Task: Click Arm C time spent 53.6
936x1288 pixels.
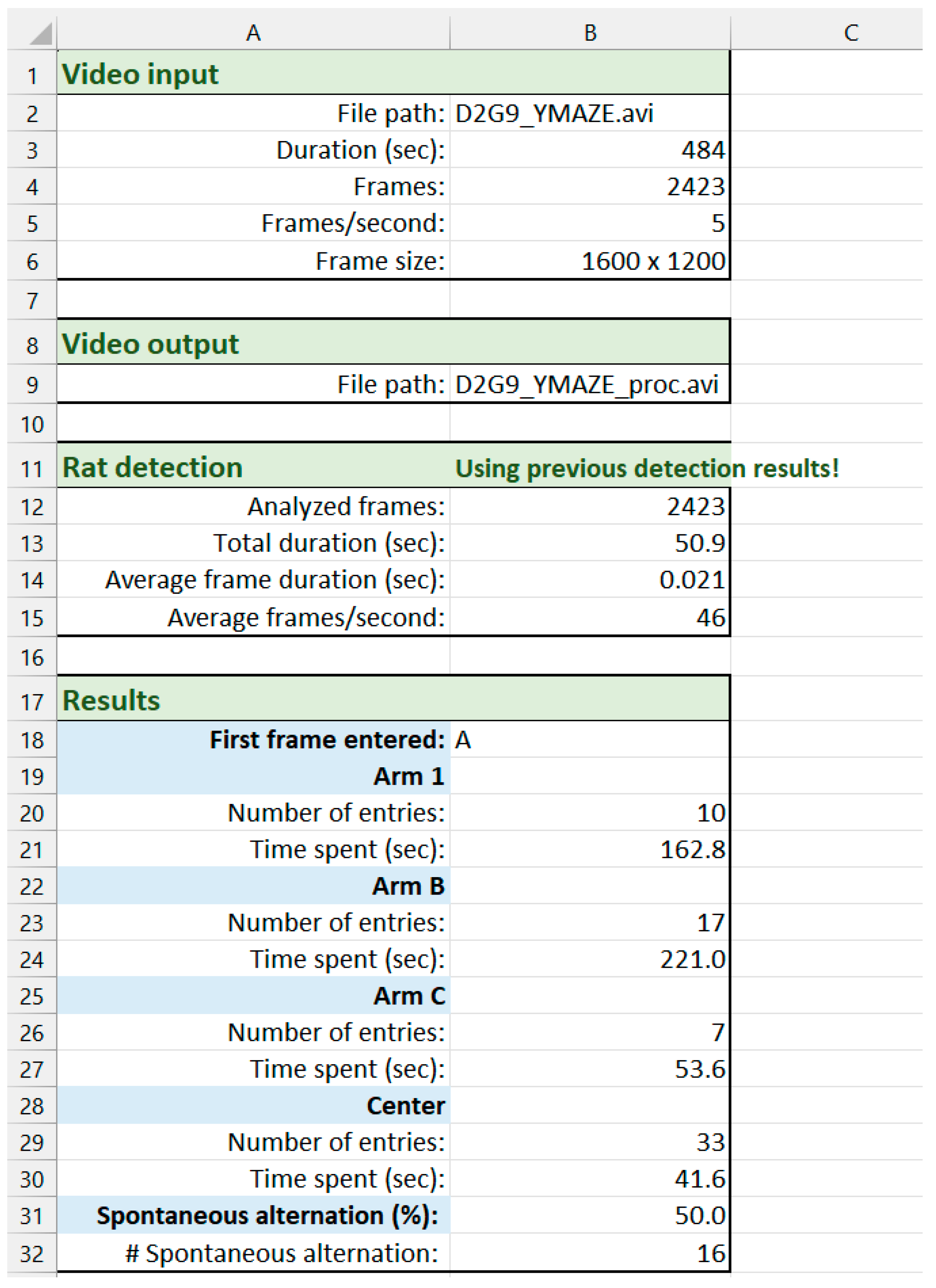Action: click(x=589, y=1069)
